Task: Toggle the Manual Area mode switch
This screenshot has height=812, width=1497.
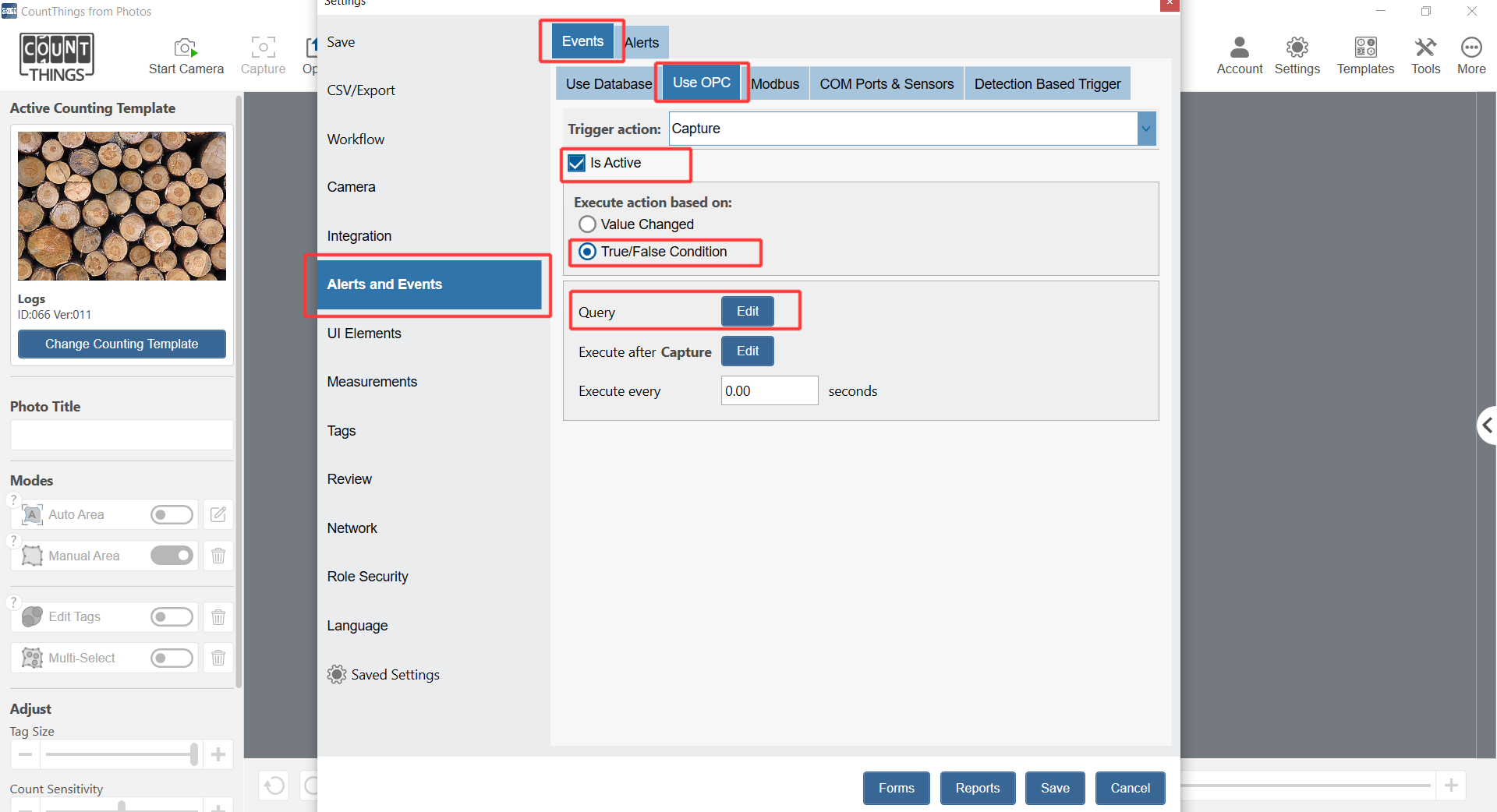Action: (x=172, y=556)
